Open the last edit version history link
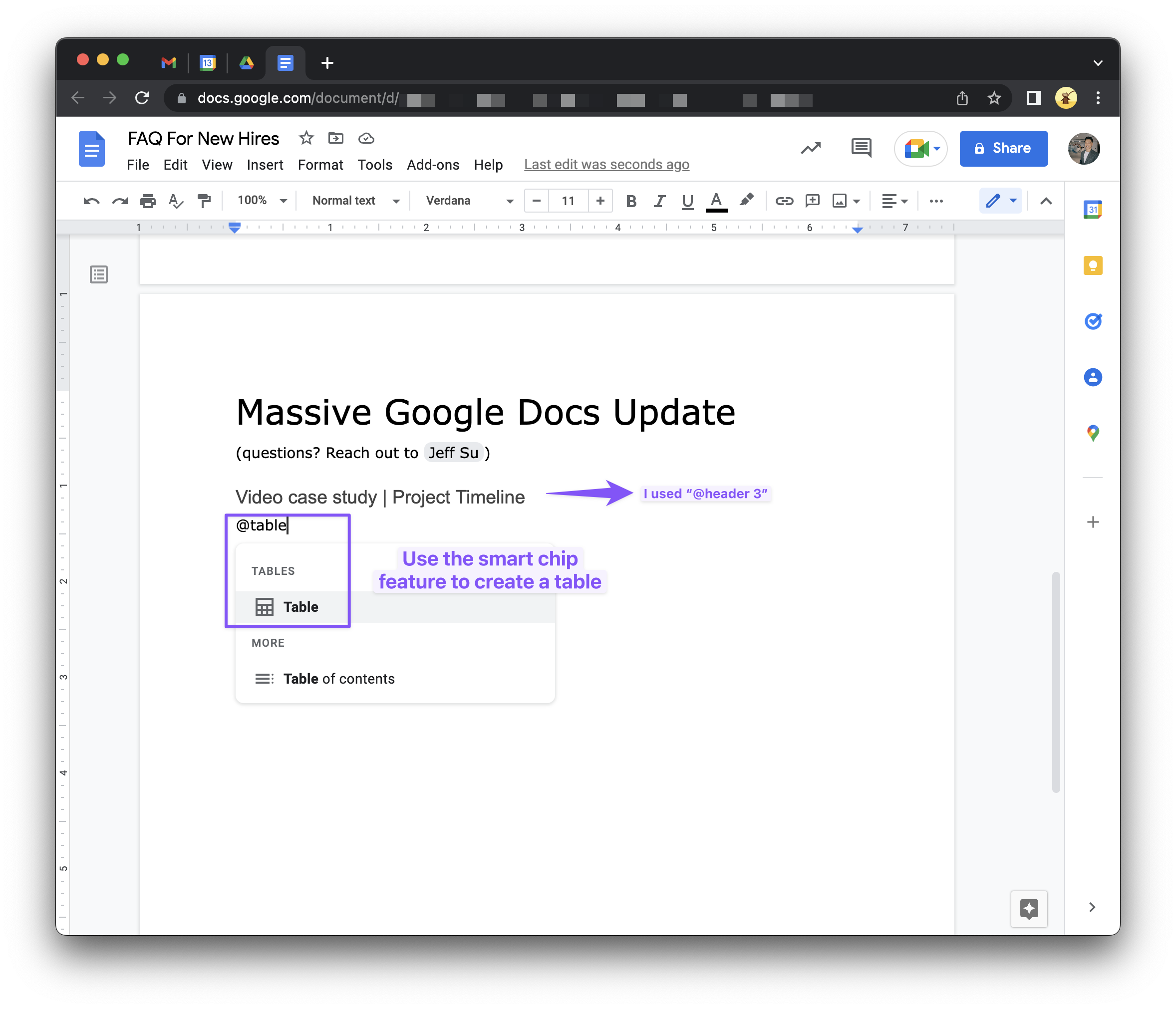This screenshot has width=1176, height=1009. click(x=607, y=165)
